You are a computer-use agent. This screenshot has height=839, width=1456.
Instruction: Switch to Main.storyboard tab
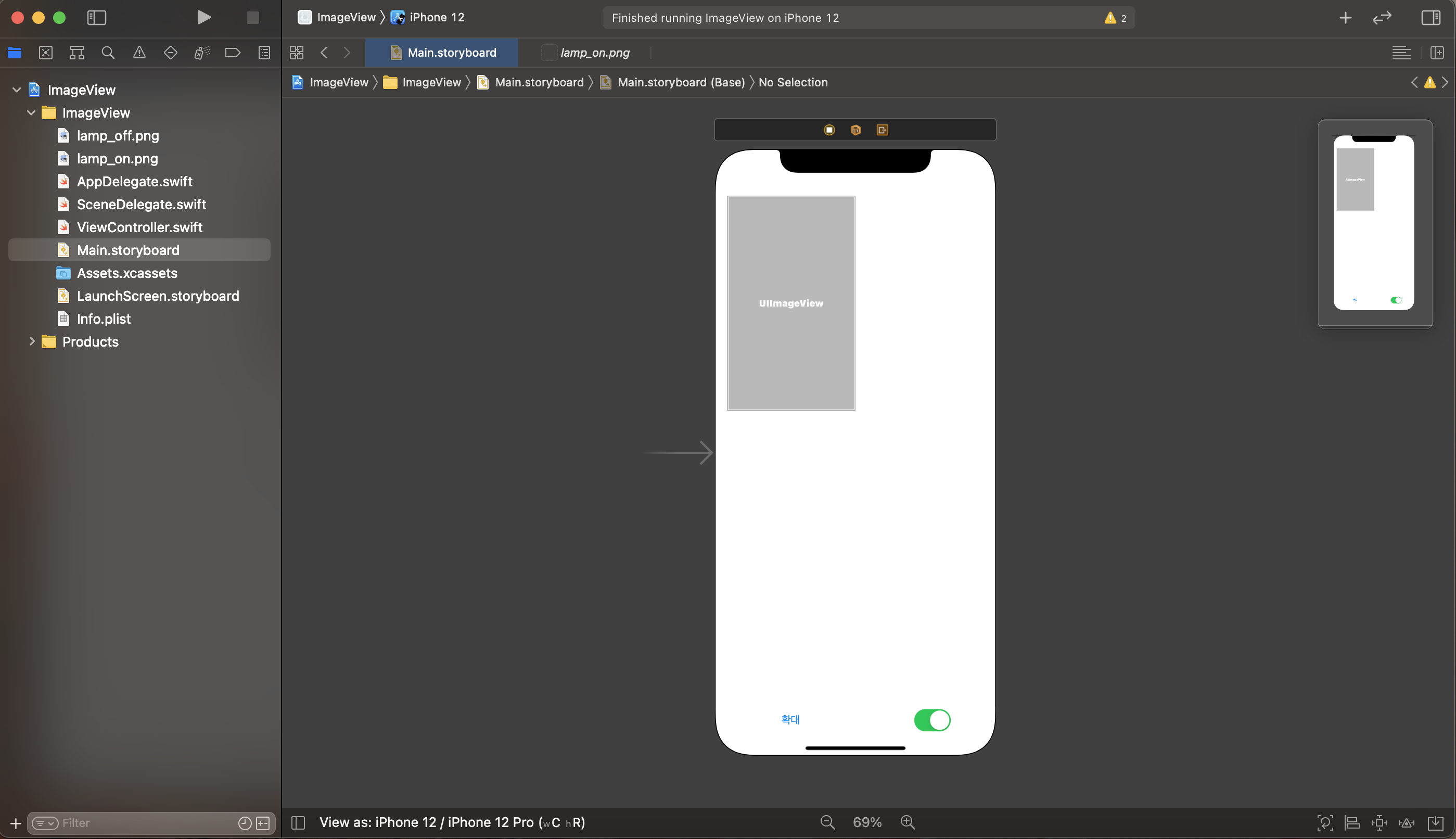pos(442,53)
